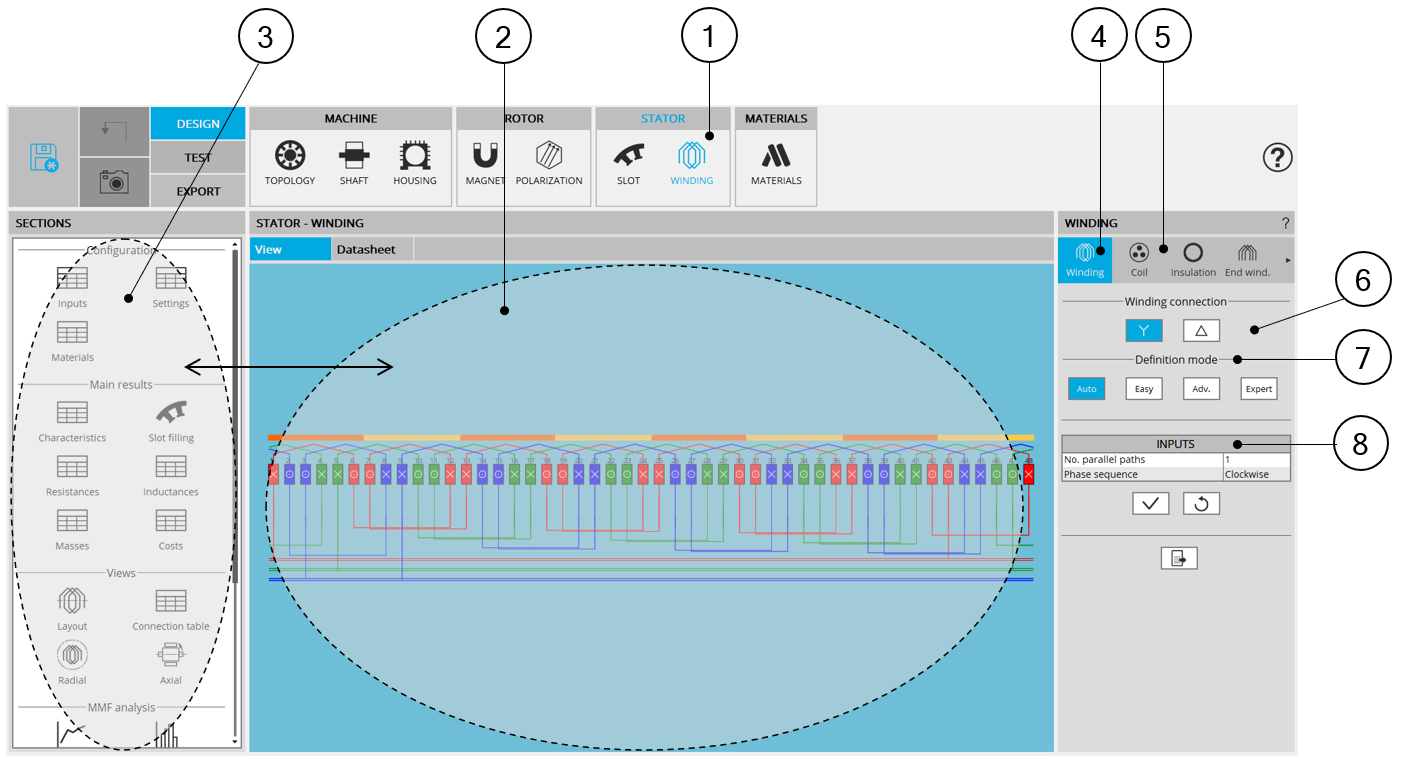
Task: Click the TEST mode button
Action: (x=198, y=157)
